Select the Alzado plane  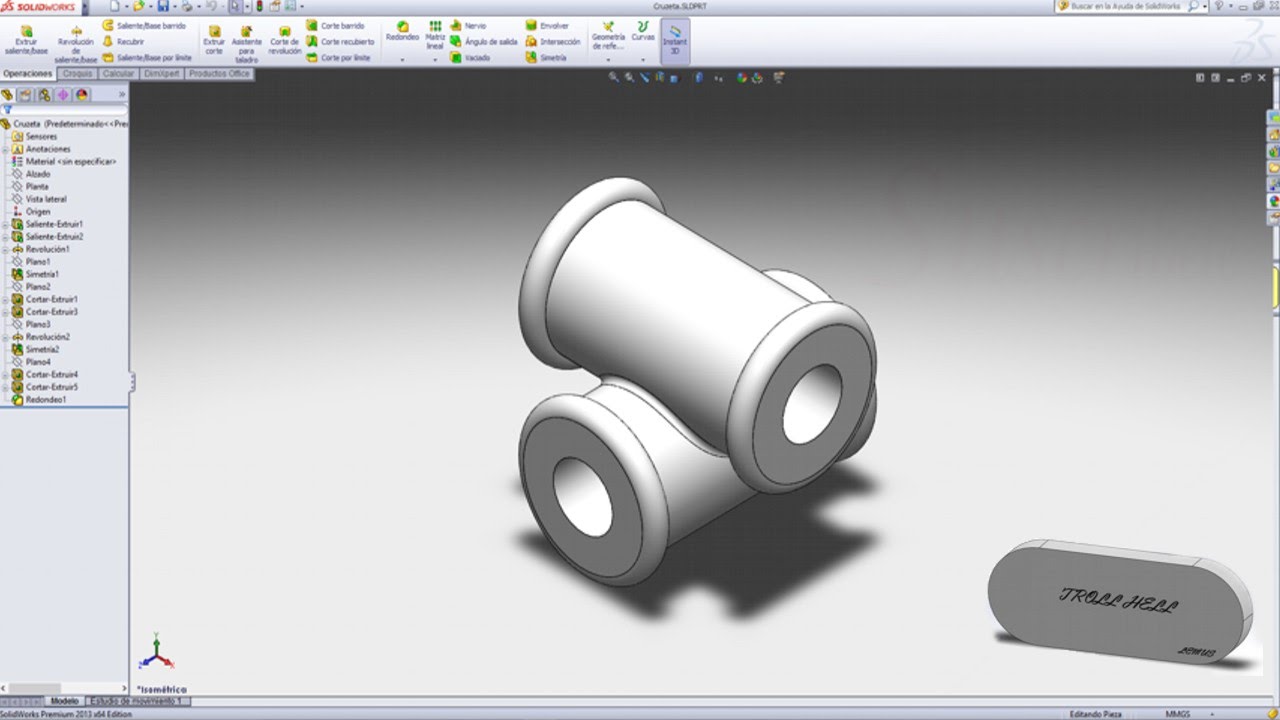pos(31,174)
